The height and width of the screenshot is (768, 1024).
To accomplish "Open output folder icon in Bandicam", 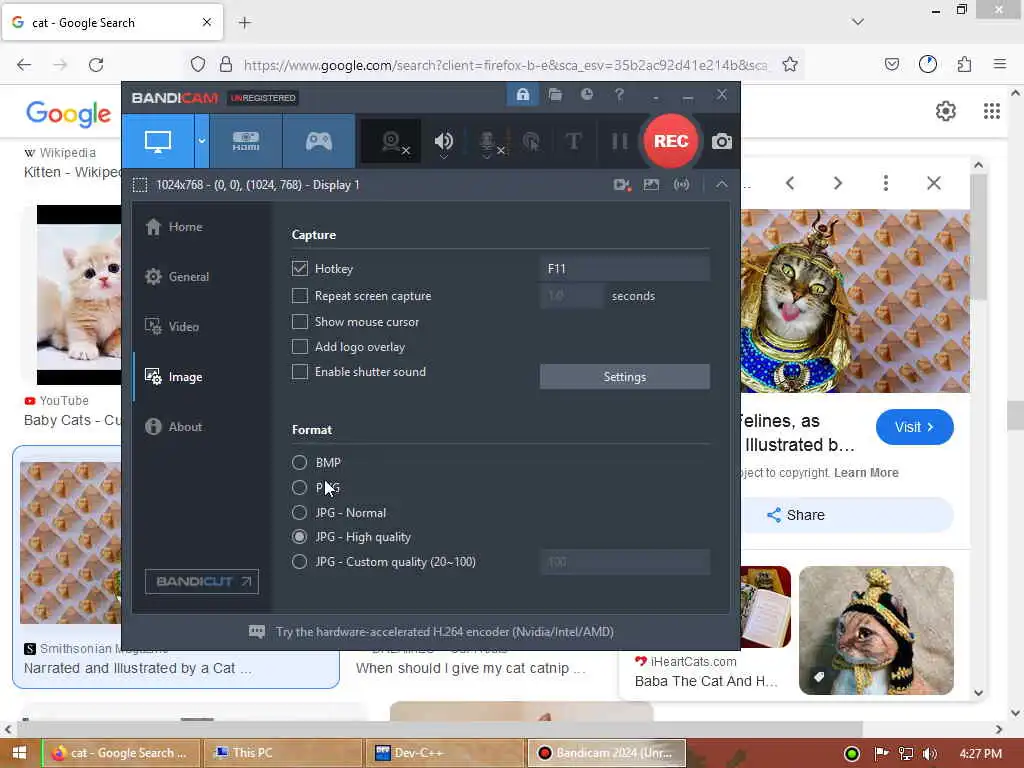I will [x=555, y=95].
